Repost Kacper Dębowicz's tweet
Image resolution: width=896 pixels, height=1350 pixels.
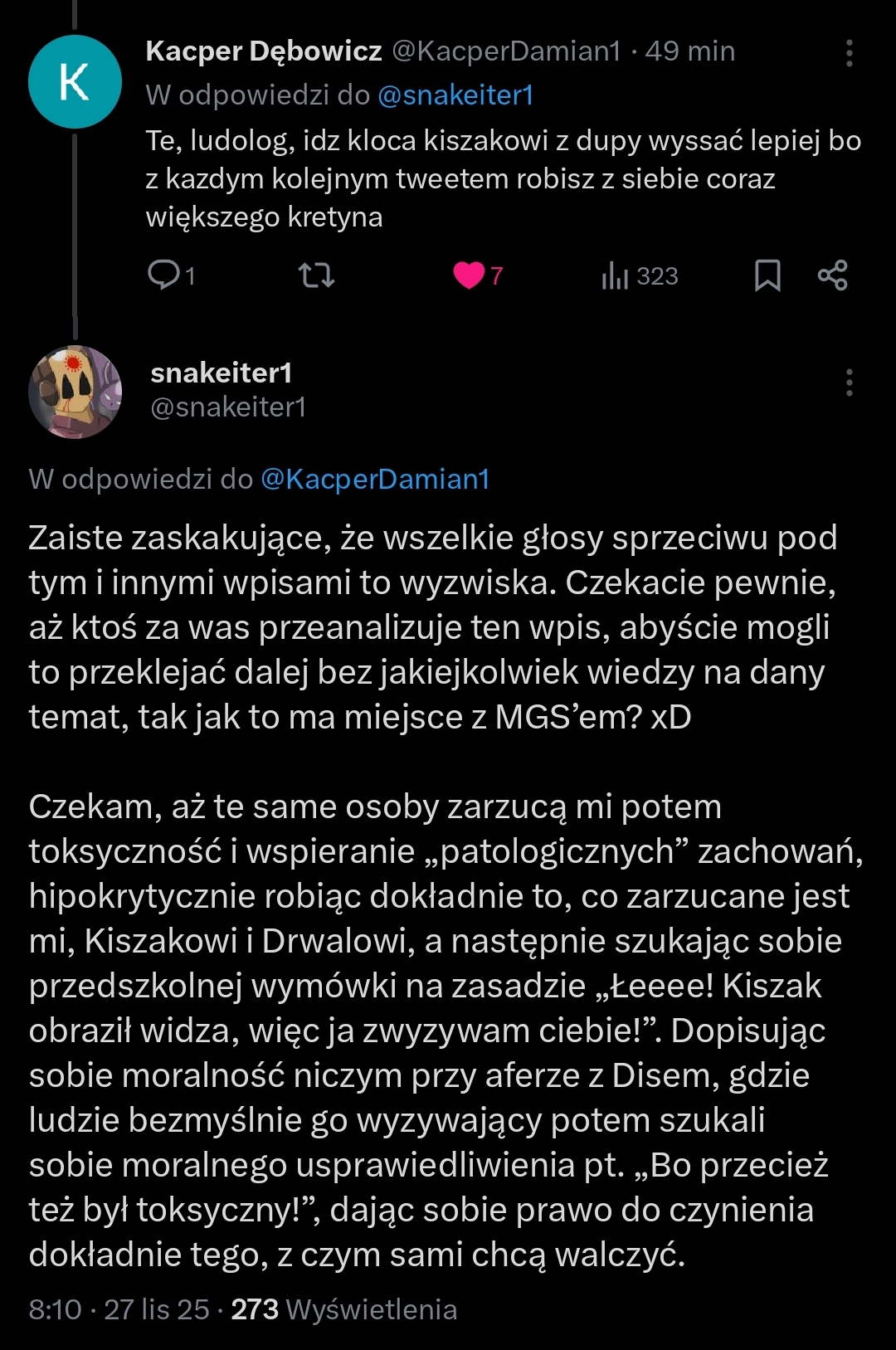pos(316,275)
